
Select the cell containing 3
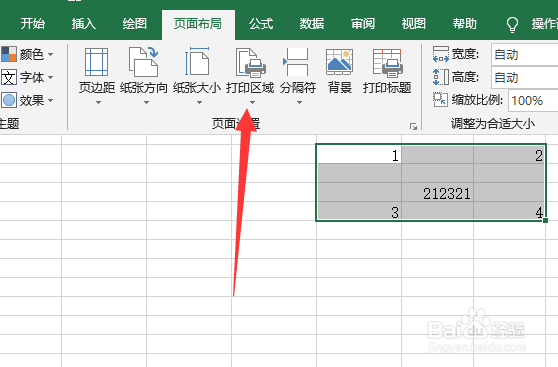[x=359, y=211]
